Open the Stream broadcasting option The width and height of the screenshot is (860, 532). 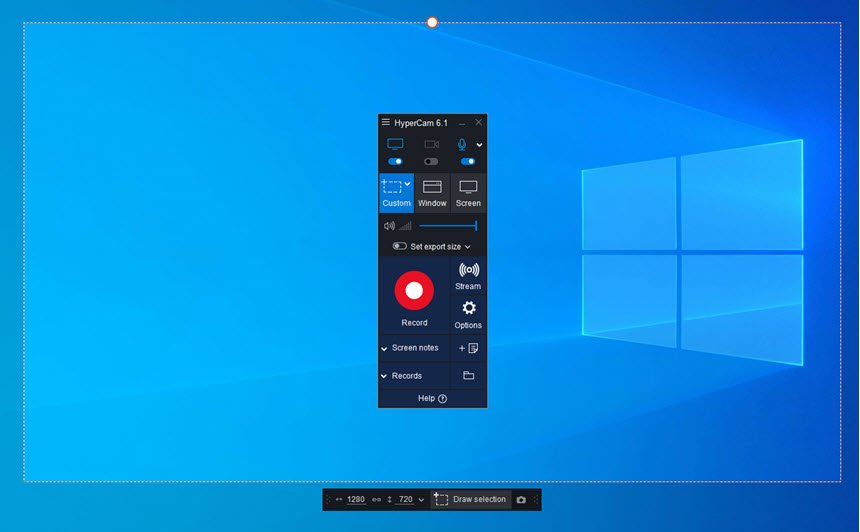468,275
